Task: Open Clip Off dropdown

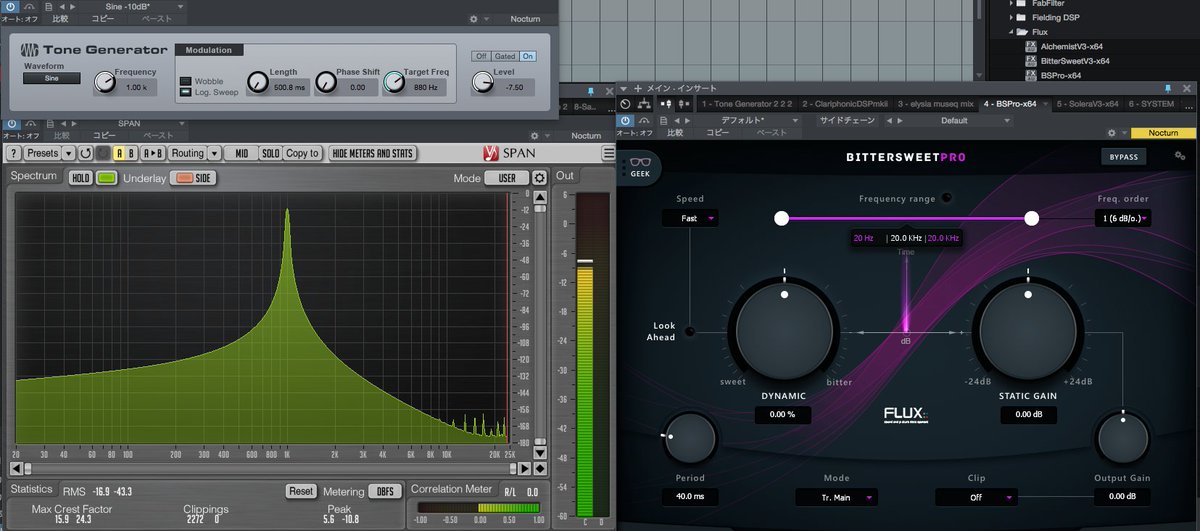Action: [x=976, y=497]
